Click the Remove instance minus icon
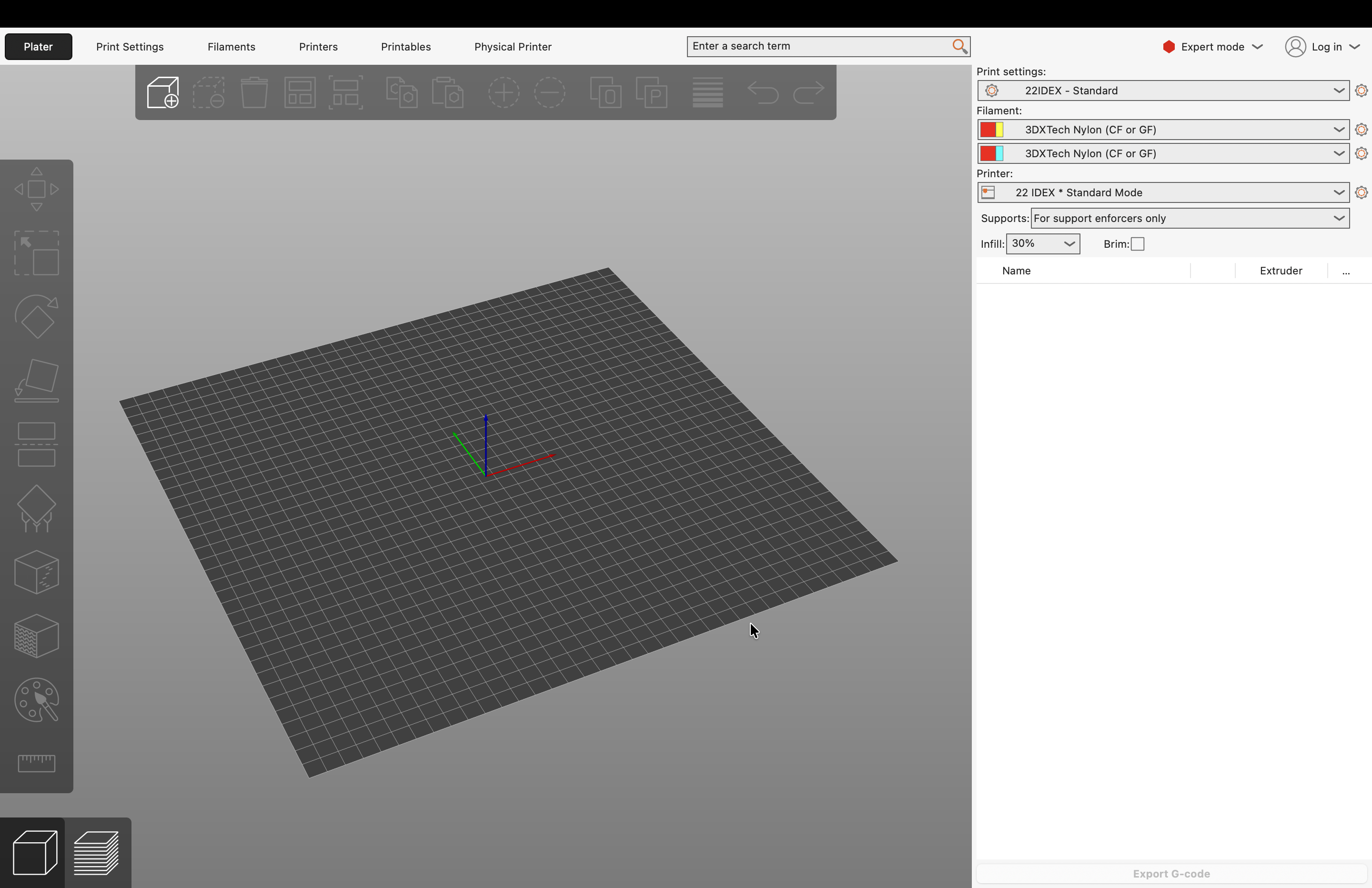This screenshot has height=888, width=1372. point(549,92)
